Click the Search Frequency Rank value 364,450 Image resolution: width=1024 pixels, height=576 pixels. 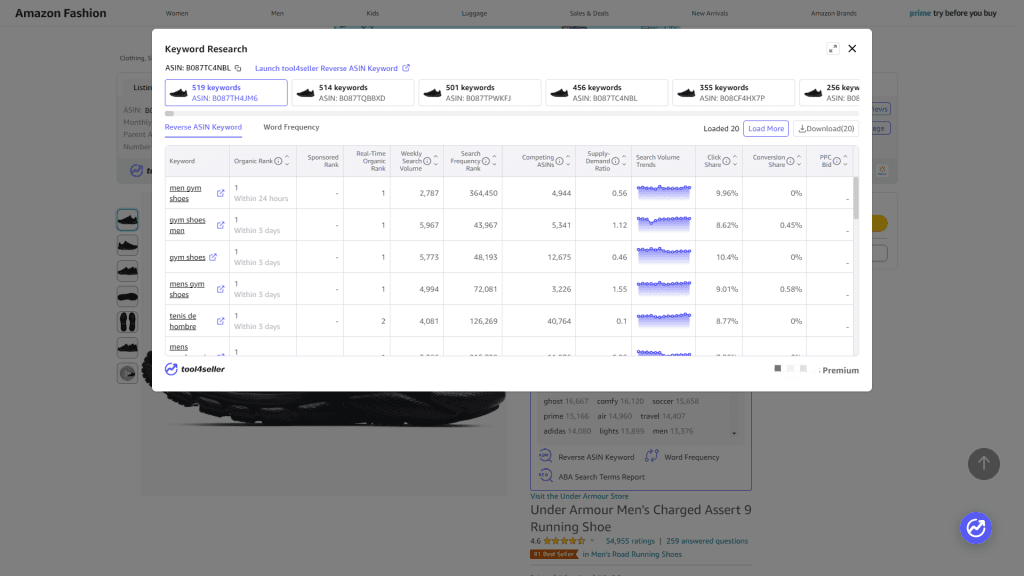[x=483, y=193]
